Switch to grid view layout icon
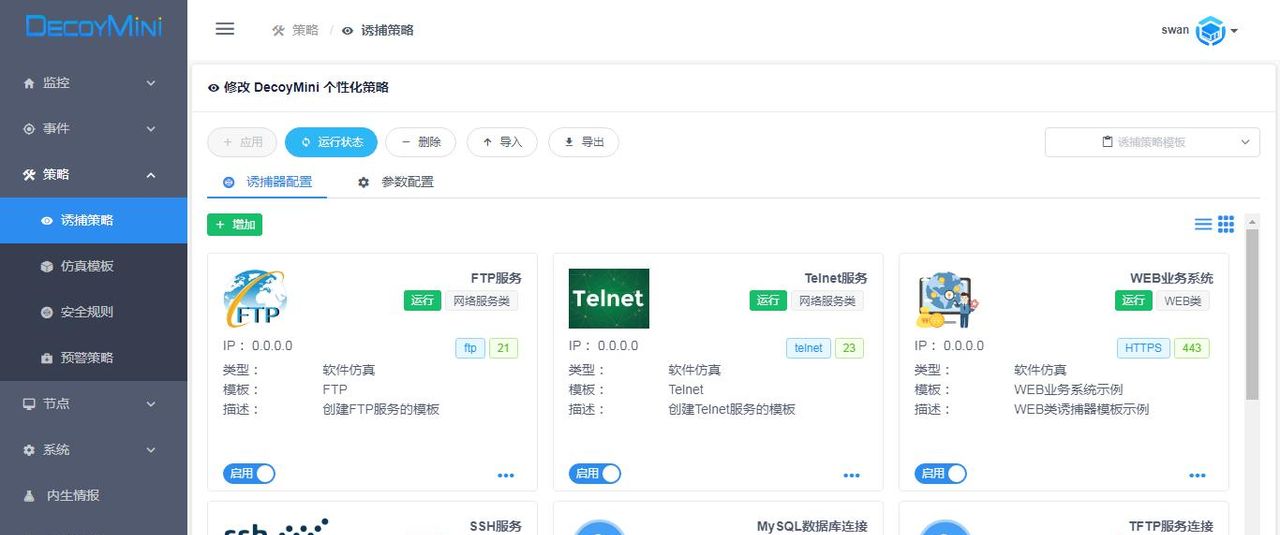Screen dimensions: 1280x535 (1226, 224)
